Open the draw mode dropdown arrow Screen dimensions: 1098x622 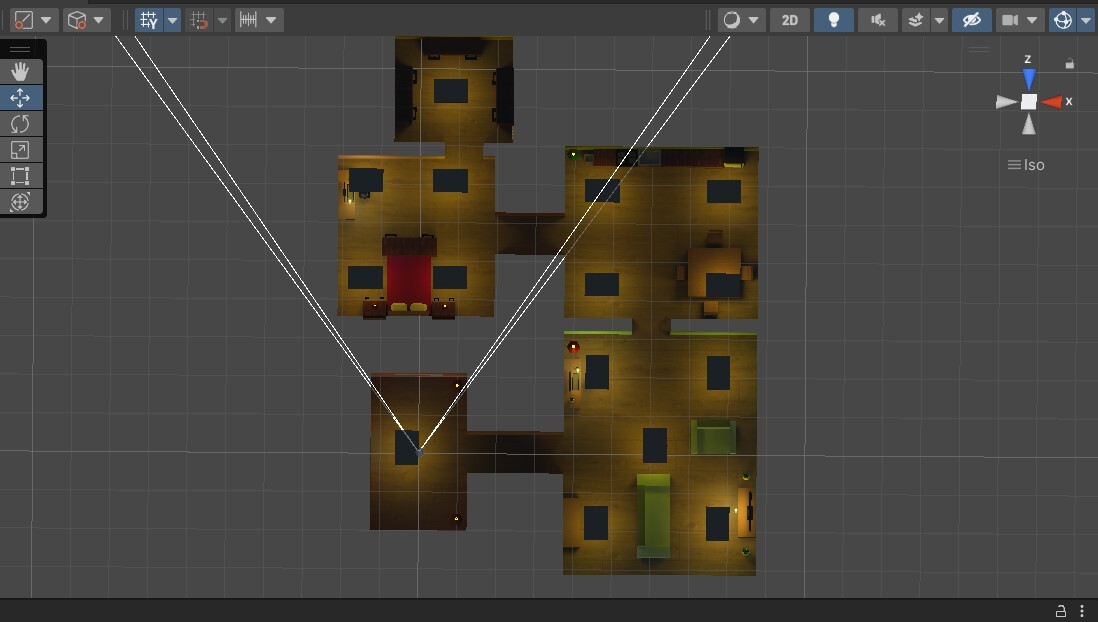tap(755, 19)
